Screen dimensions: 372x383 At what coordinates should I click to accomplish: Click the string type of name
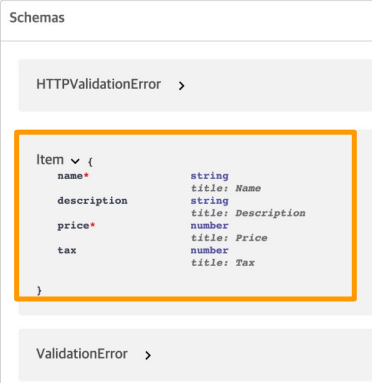tap(210, 176)
